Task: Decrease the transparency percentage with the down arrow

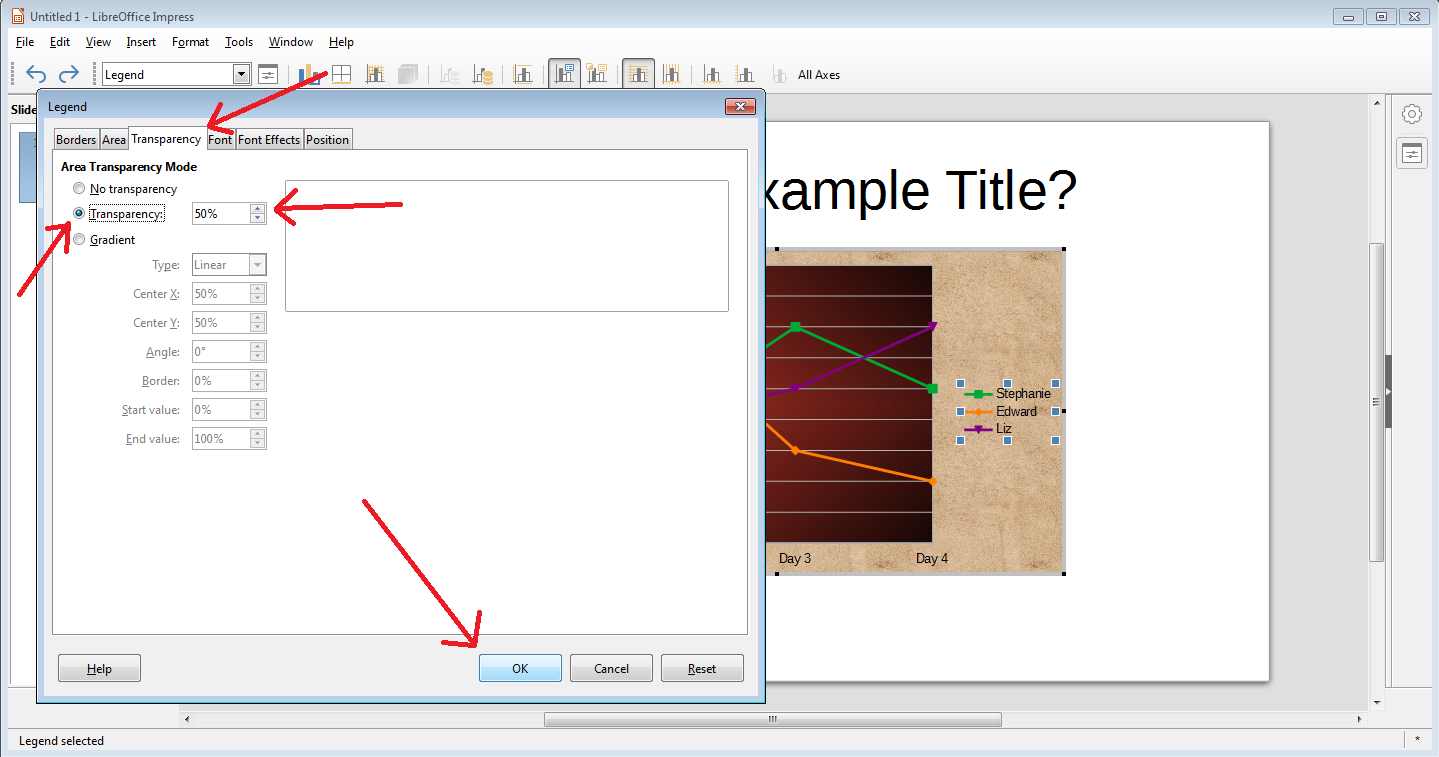Action: (258, 219)
